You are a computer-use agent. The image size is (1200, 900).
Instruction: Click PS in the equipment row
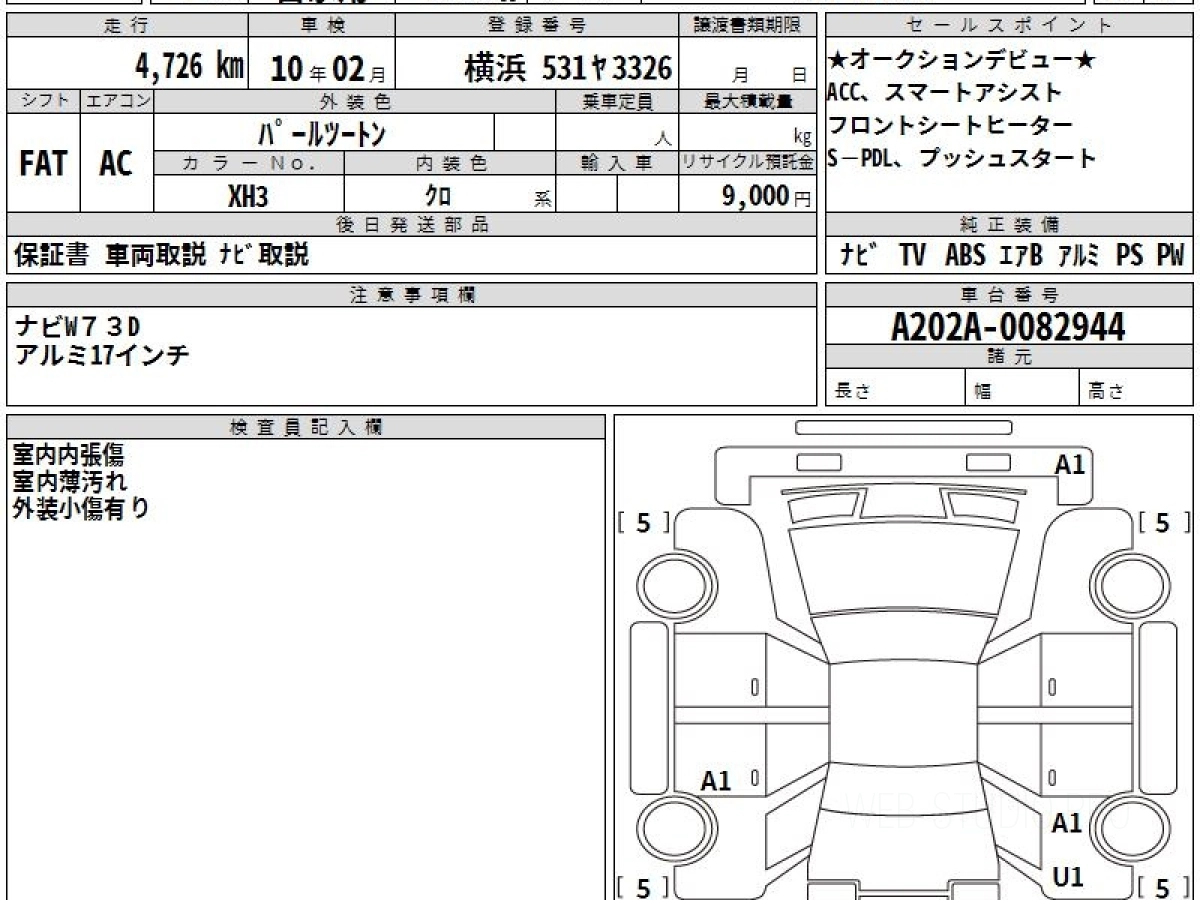[1129, 255]
